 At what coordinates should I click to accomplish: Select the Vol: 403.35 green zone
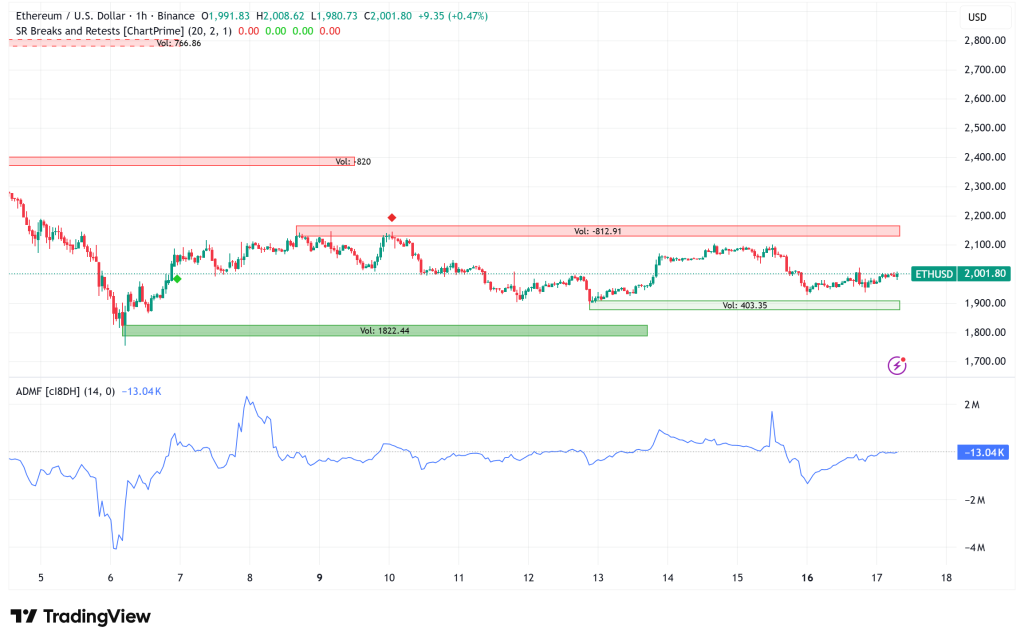tap(744, 305)
